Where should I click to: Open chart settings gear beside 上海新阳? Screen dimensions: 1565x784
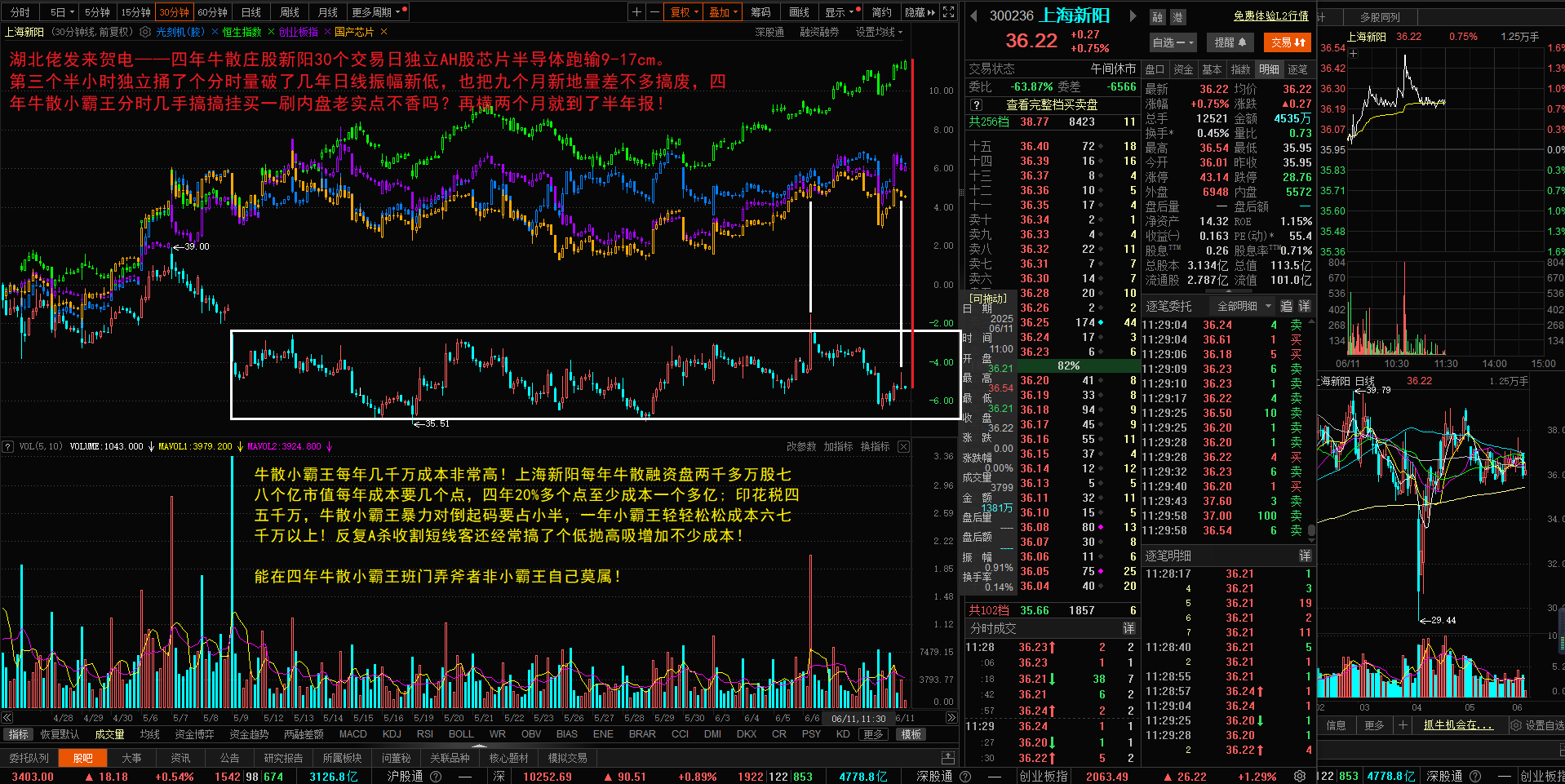tap(145, 32)
